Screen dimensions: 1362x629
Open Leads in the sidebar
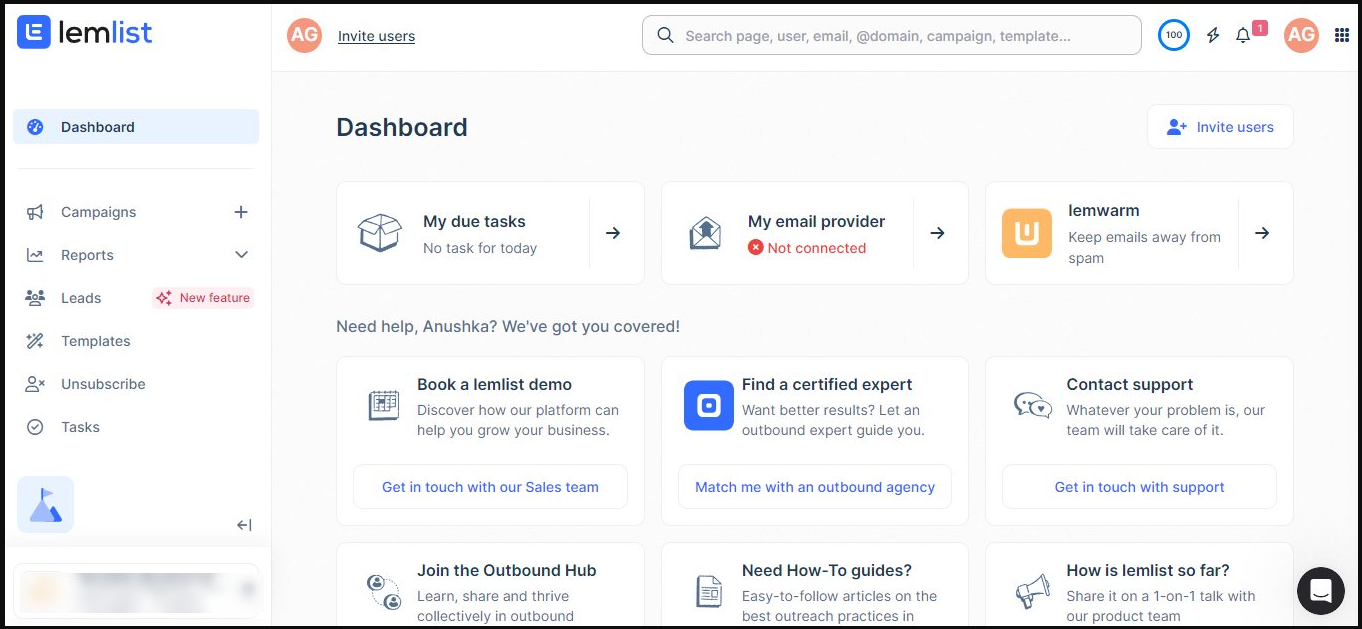click(x=81, y=298)
